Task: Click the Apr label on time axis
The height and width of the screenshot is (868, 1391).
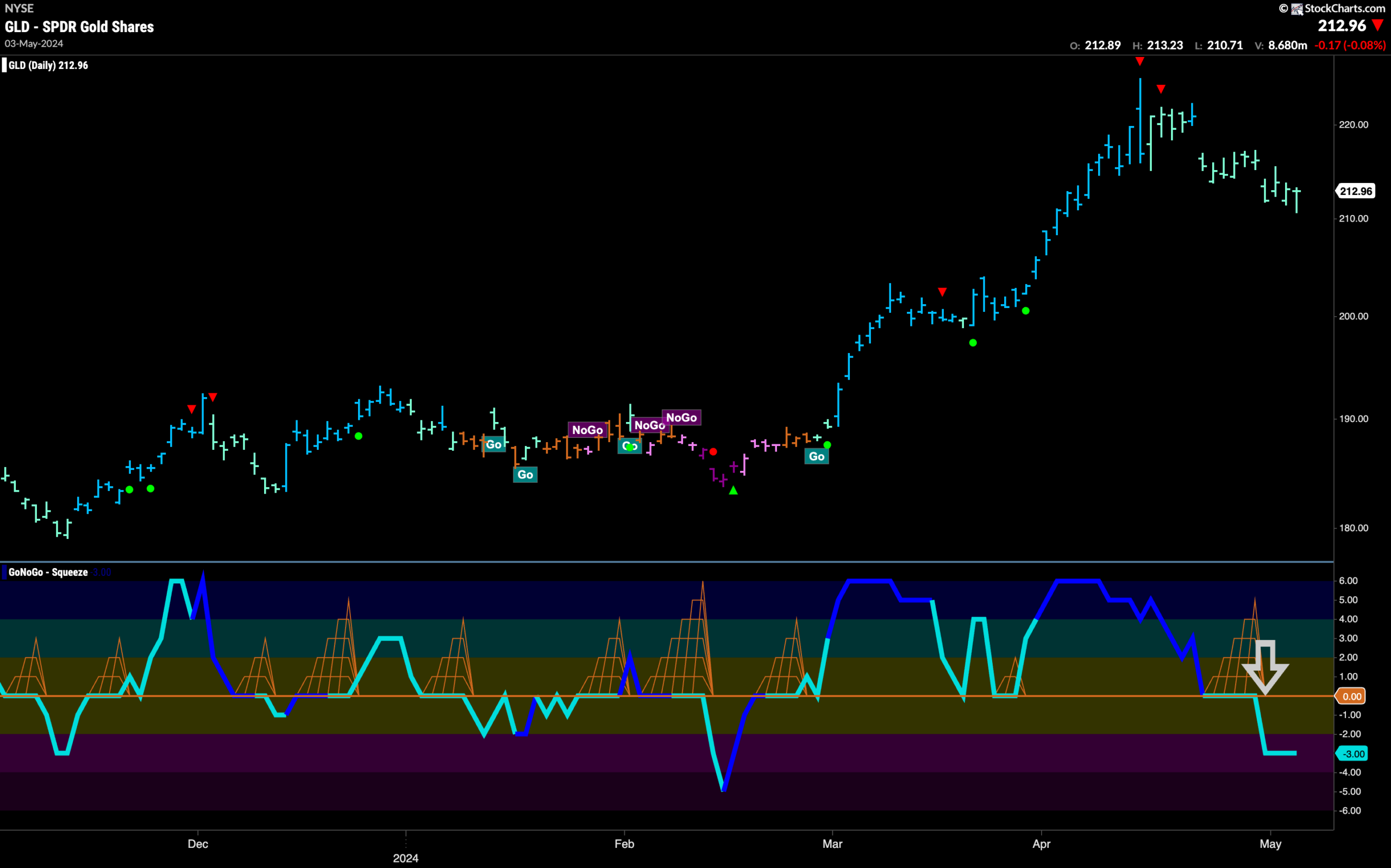Action: (x=1042, y=844)
